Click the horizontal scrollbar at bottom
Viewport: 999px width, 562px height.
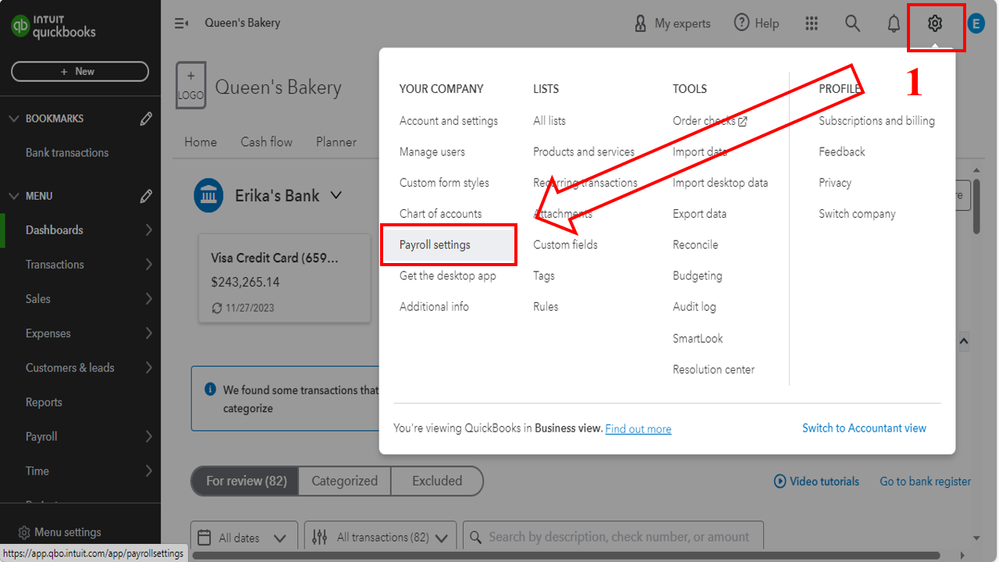566,556
